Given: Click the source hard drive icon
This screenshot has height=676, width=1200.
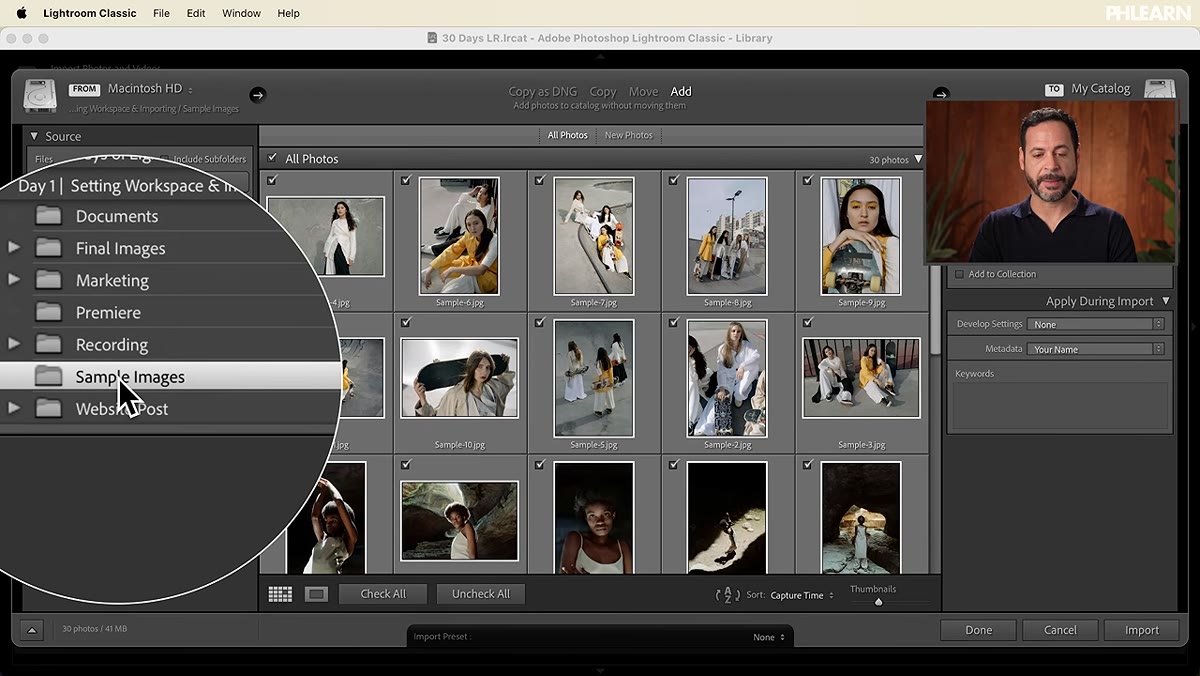Looking at the screenshot, I should [x=40, y=96].
